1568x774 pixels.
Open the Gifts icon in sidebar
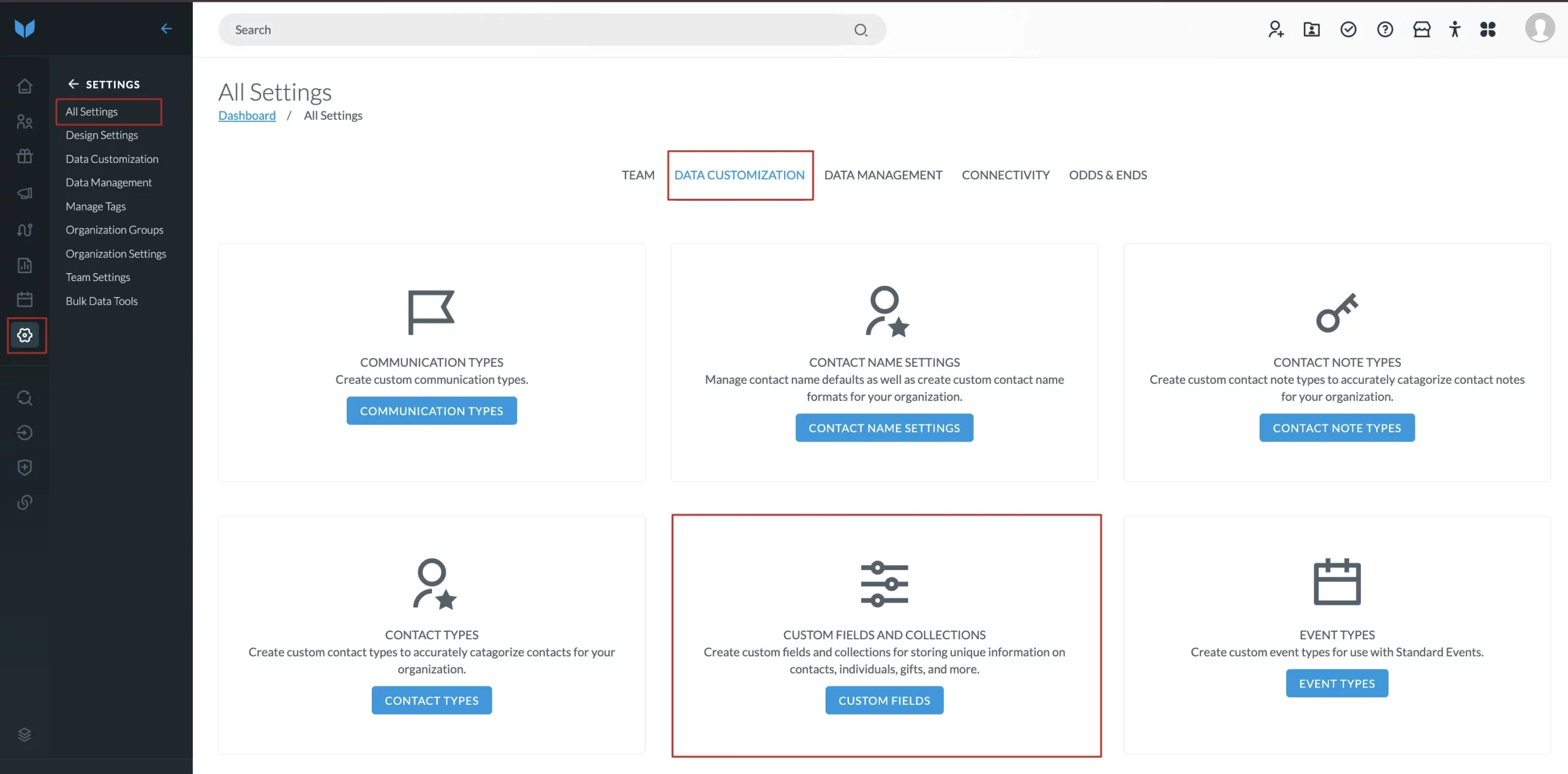click(24, 156)
